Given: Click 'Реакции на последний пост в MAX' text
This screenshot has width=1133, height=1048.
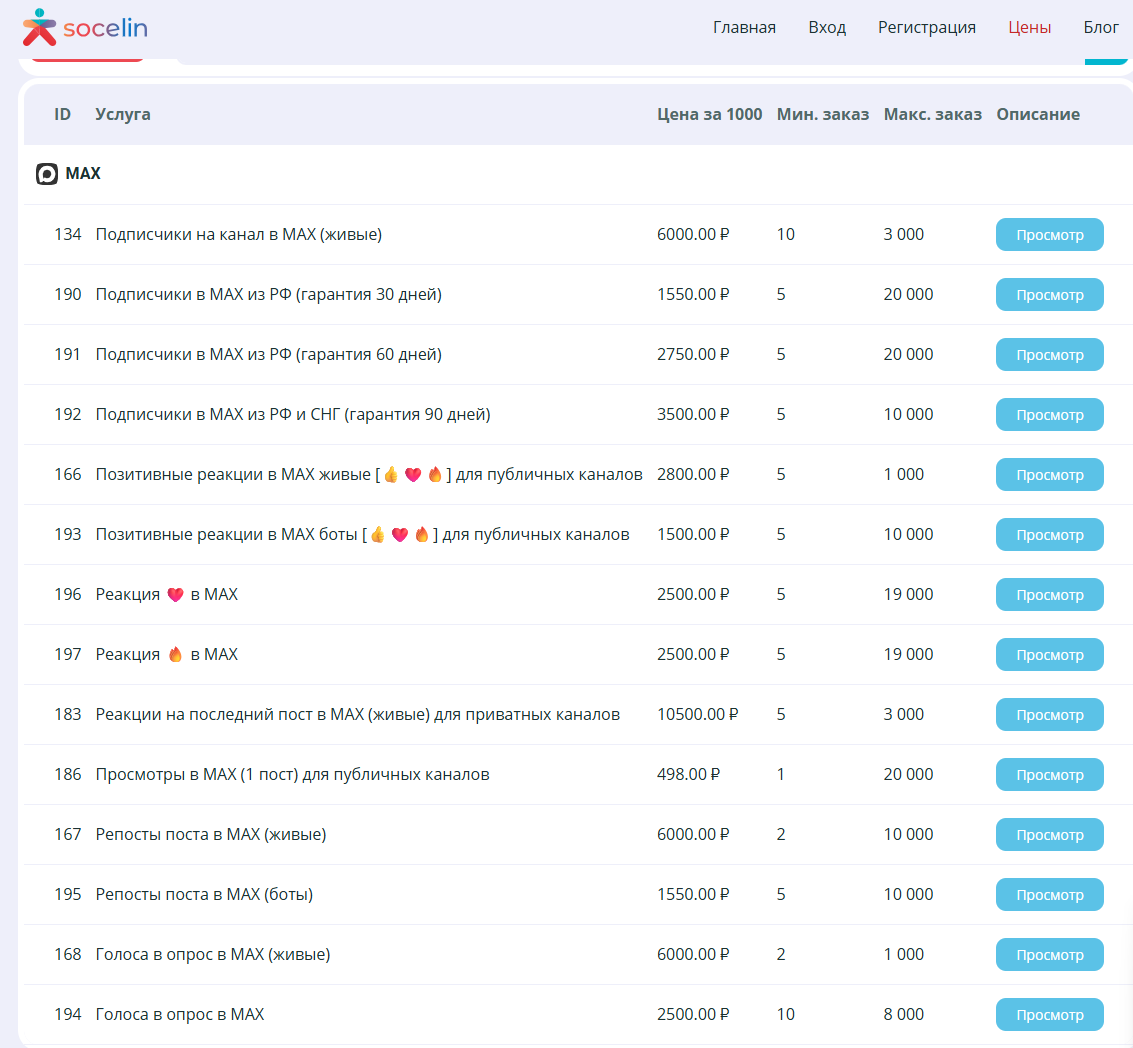Looking at the screenshot, I should (x=358, y=714).
